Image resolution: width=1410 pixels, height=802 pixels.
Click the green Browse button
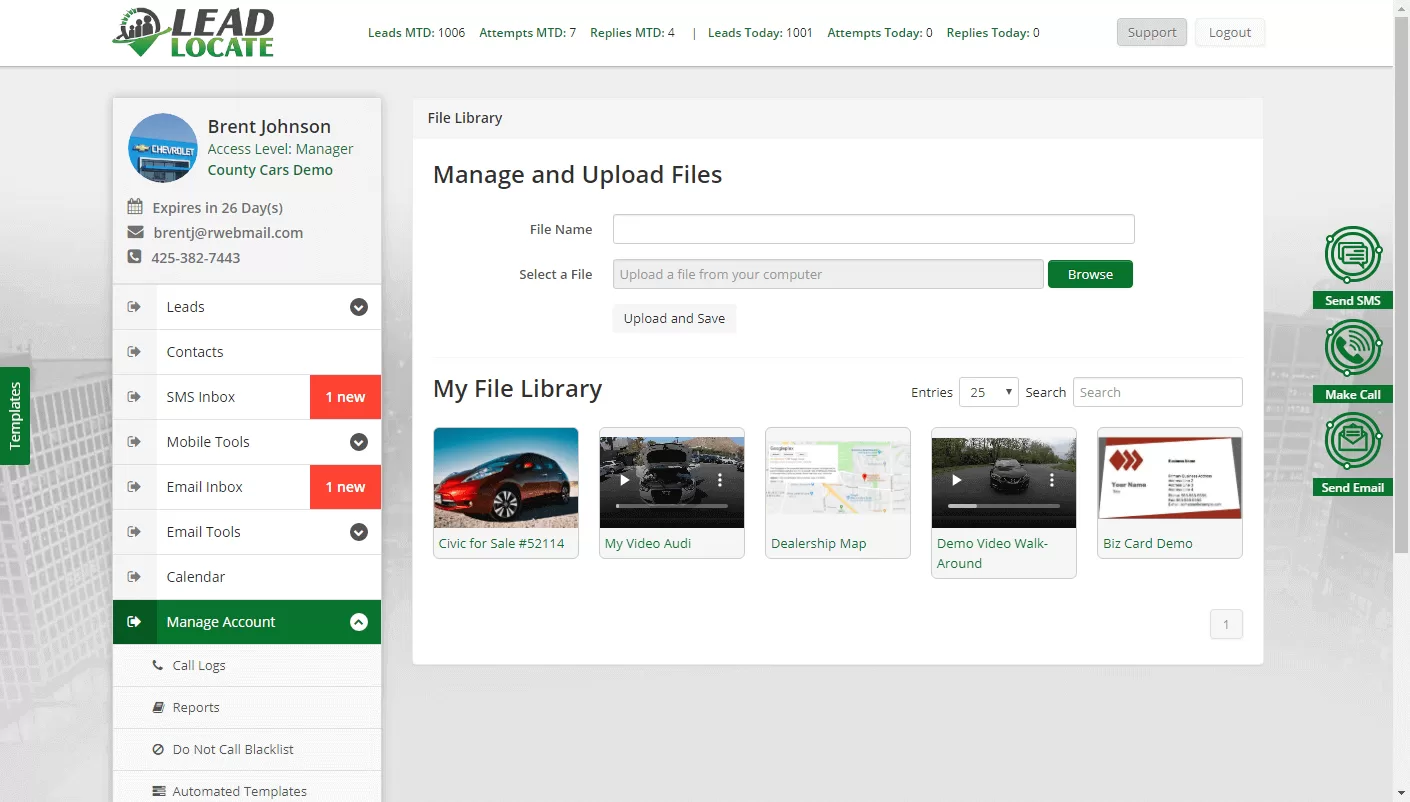tap(1090, 274)
